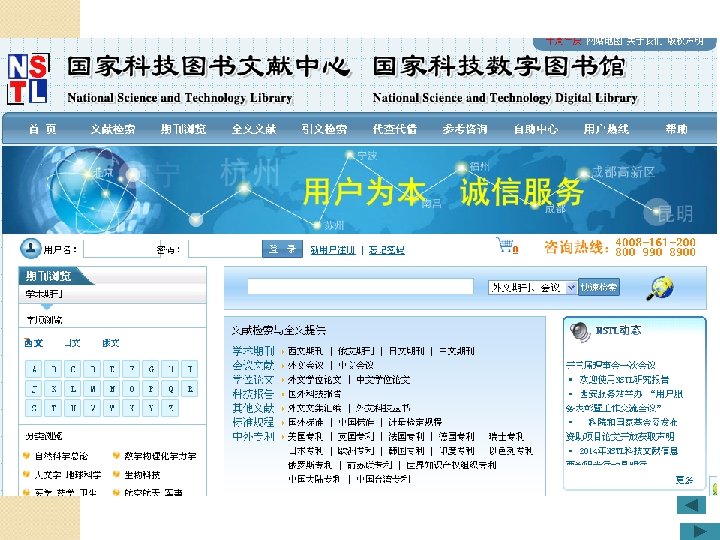The height and width of the screenshot is (540, 720).
Task: Open the 中国大陆专利 link
Action: 315,479
